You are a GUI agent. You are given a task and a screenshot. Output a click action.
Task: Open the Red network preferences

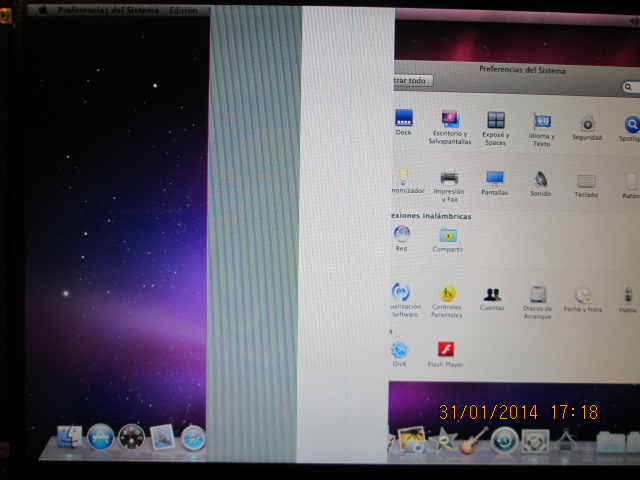(x=402, y=235)
